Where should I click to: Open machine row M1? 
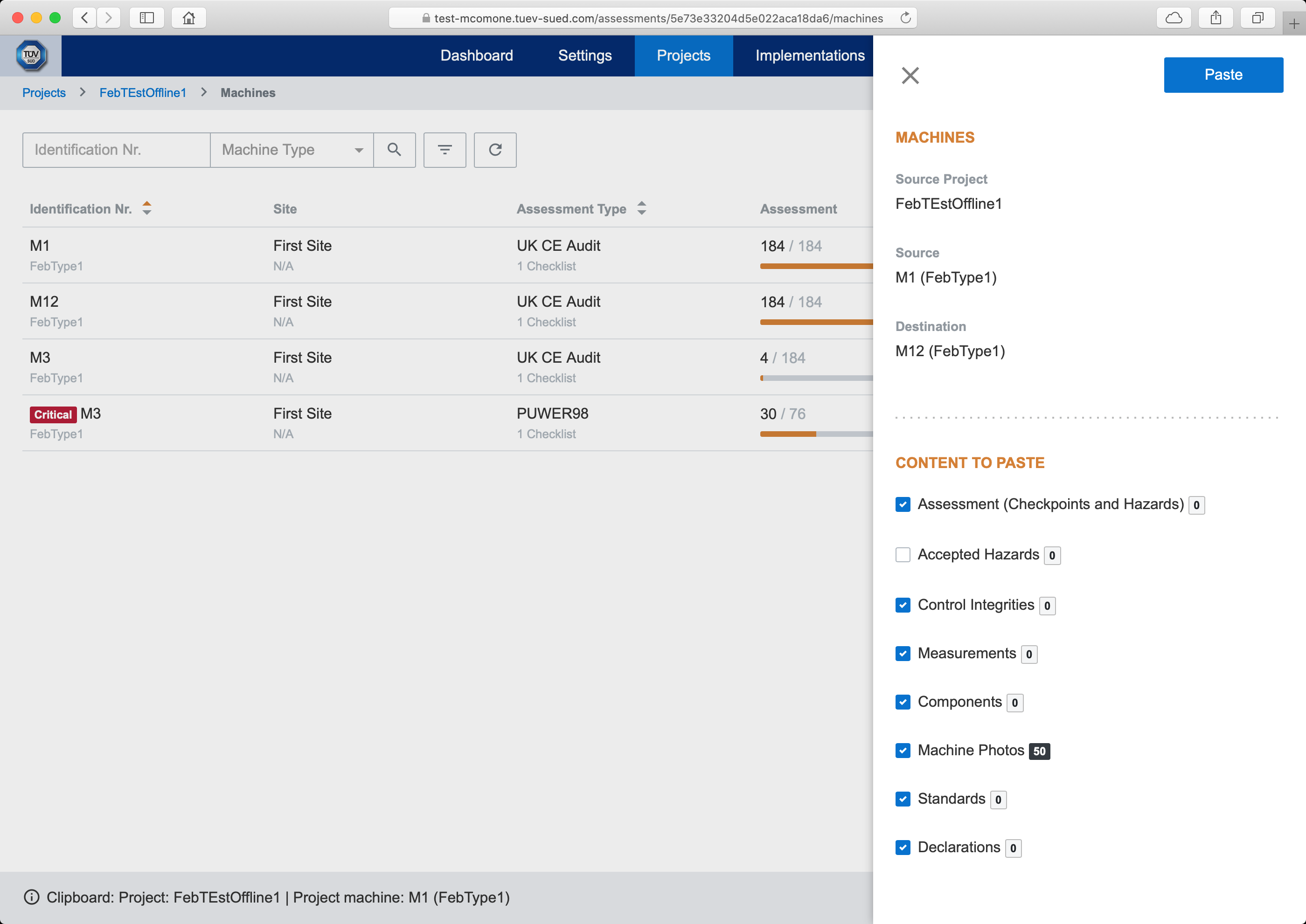click(x=447, y=255)
